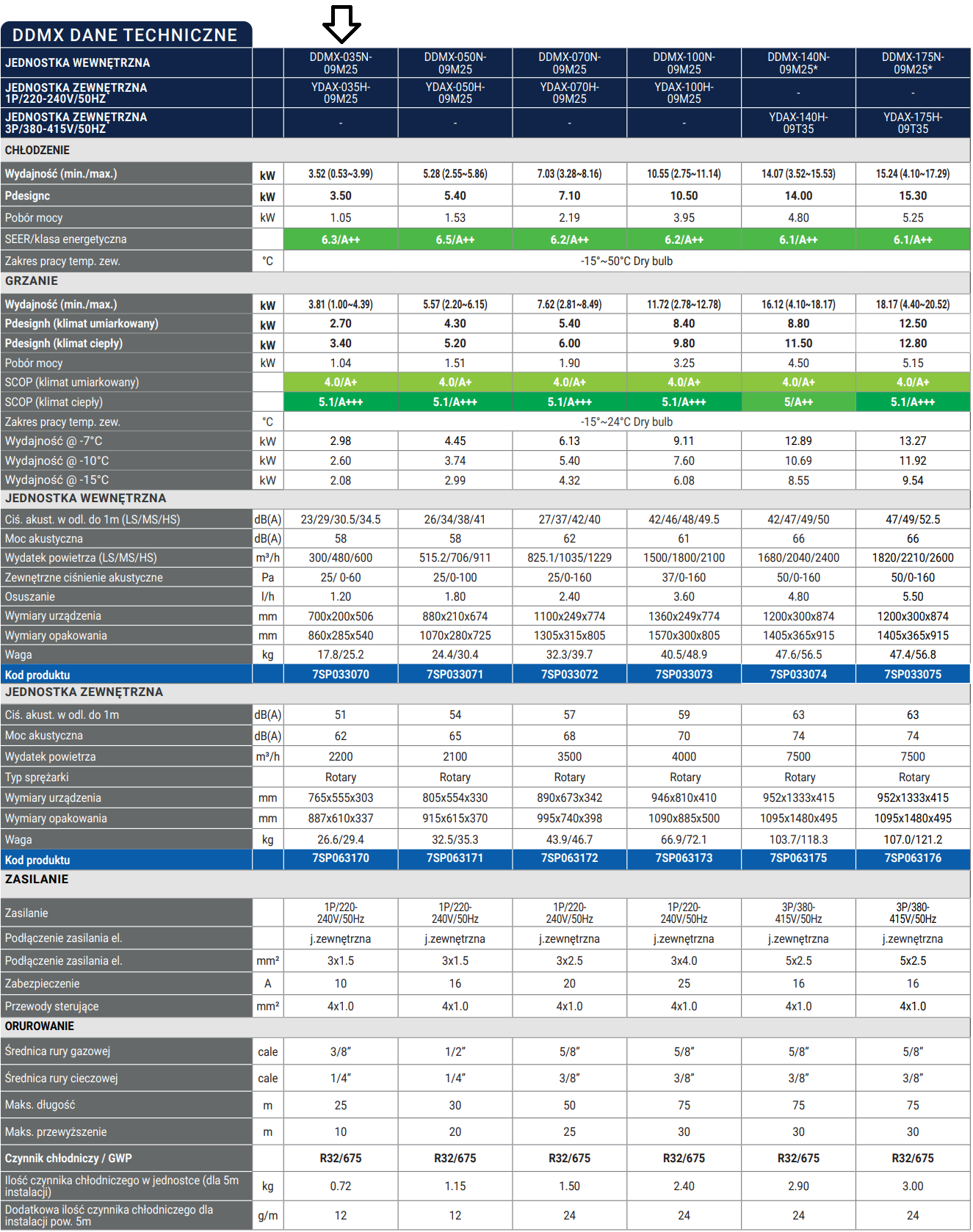Click outdoor unit YDAX-035H-09M25
The width and height of the screenshot is (973, 1232).
[341, 93]
